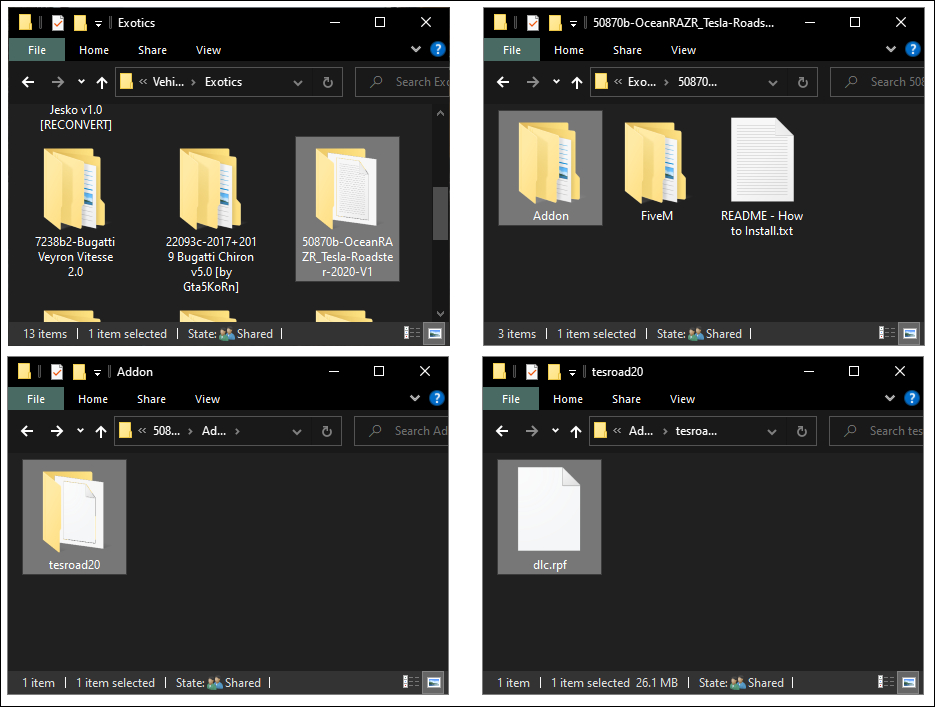
Task: Open the 22093c Bugatti Chiron v5.0 folder
Action: (x=210, y=220)
